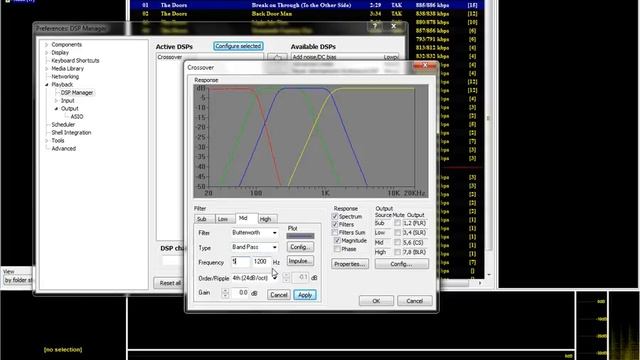
Task: Open the response Properties... dialog
Action: pyautogui.click(x=350, y=264)
